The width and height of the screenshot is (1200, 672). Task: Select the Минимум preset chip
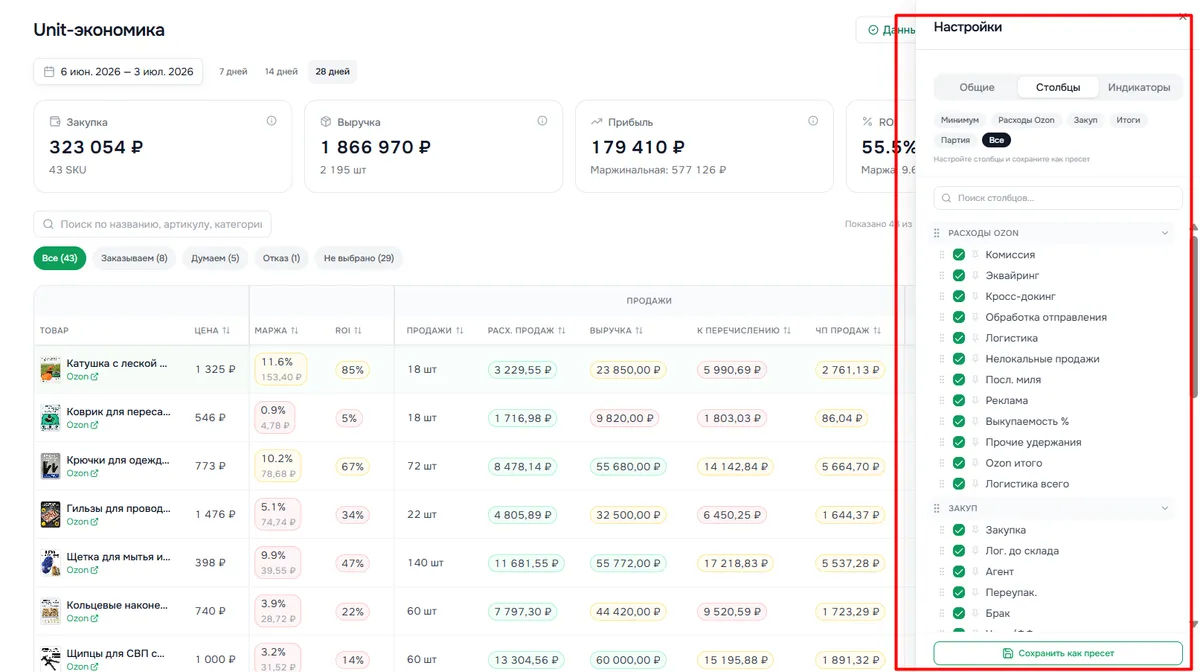click(960, 120)
